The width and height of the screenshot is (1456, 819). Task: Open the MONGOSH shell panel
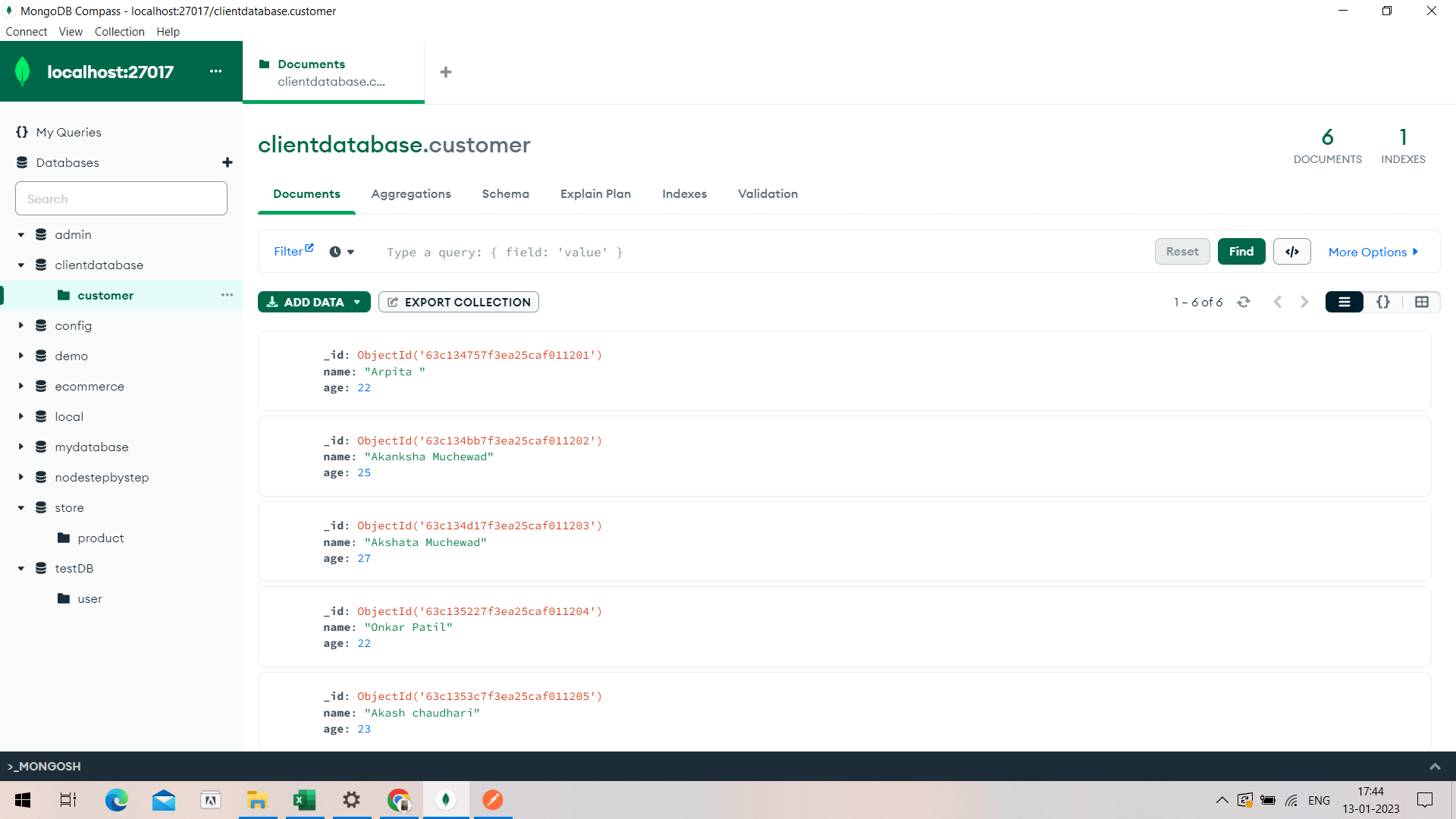pyautogui.click(x=43, y=766)
